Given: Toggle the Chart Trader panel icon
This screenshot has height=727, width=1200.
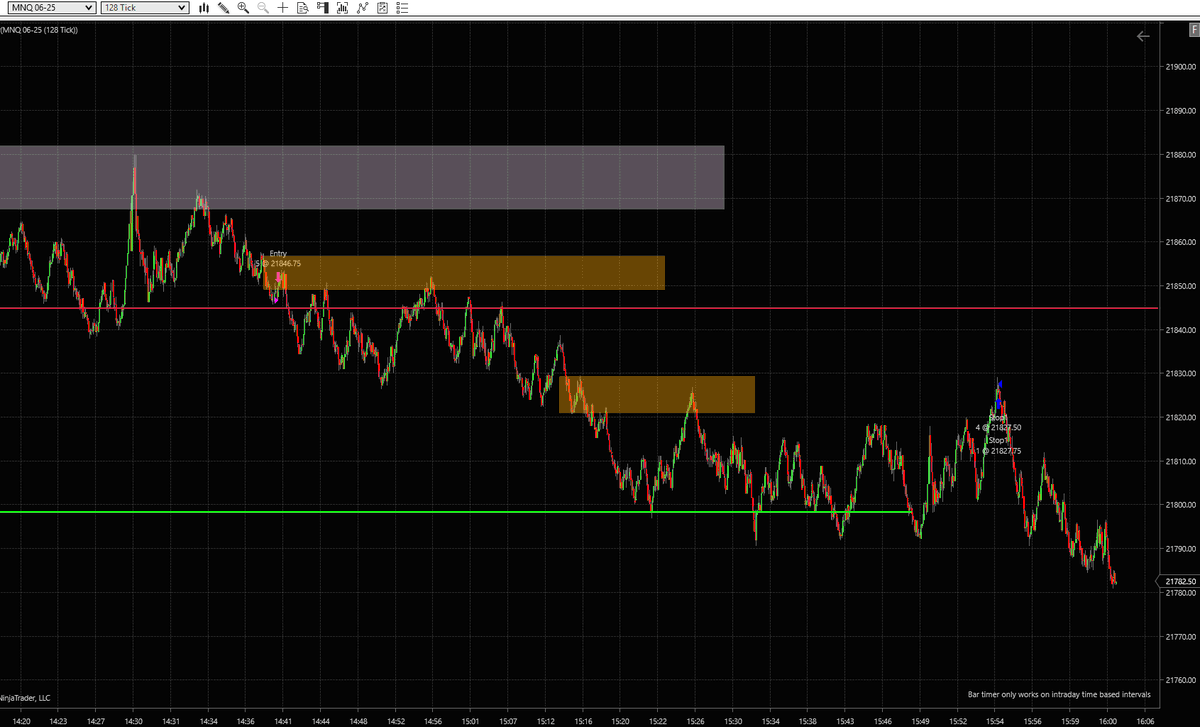Looking at the screenshot, I should click(324, 7).
